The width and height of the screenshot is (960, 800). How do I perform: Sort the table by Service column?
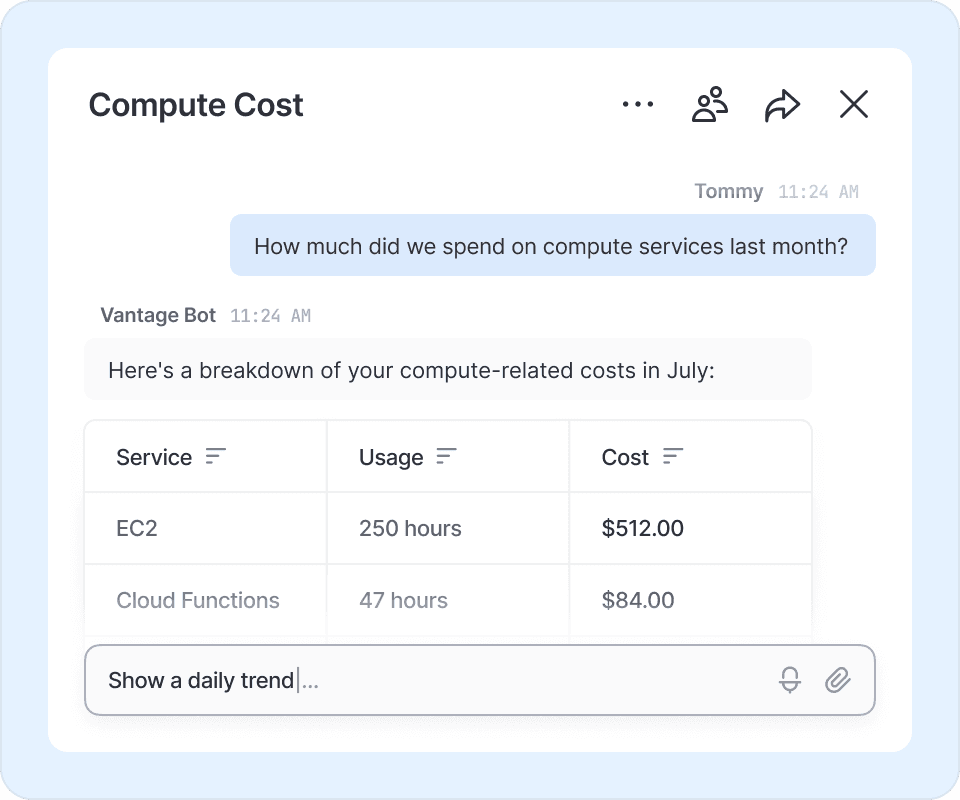coord(216,457)
